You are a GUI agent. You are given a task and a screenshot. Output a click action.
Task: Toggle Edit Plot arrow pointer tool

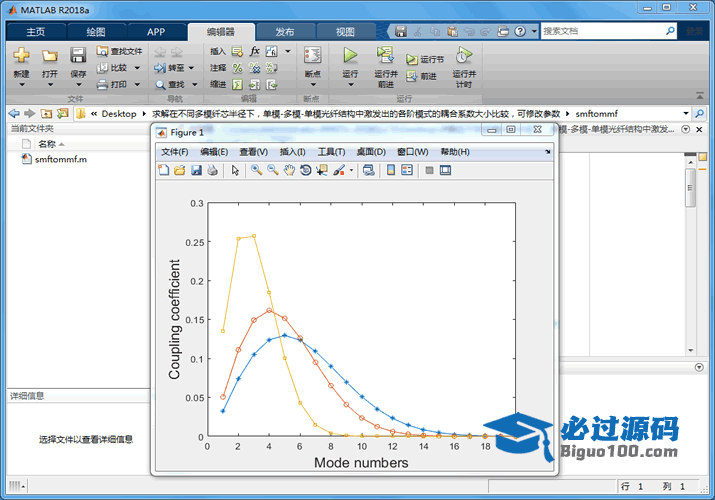[x=235, y=170]
